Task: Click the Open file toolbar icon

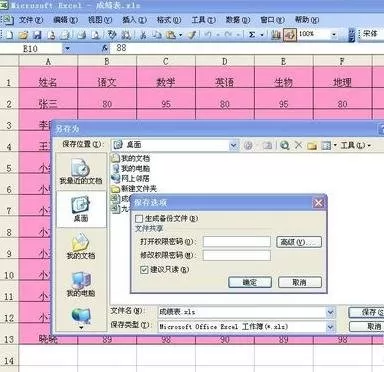Action: tap(23, 35)
